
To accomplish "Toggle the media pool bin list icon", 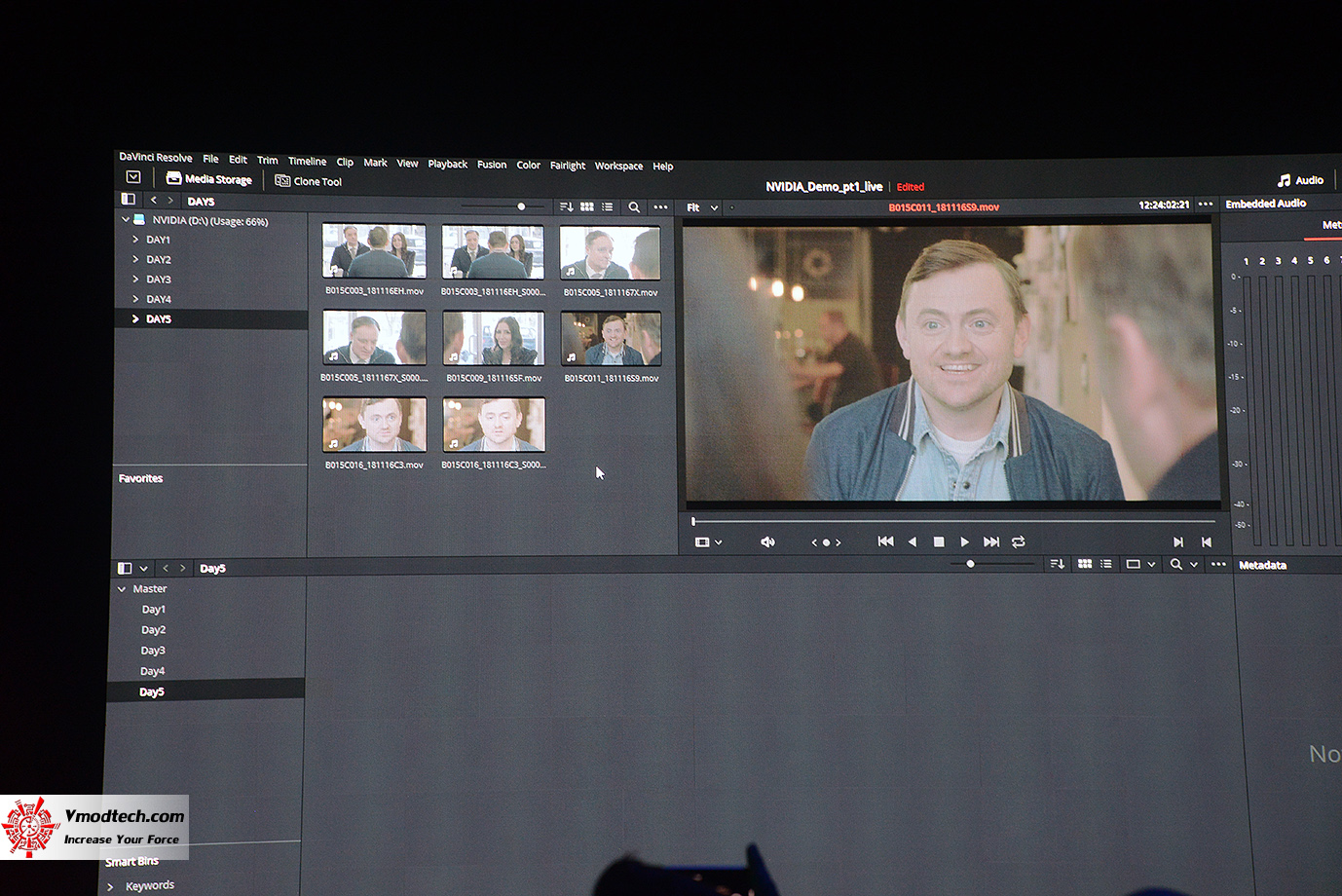I will coord(125,568).
